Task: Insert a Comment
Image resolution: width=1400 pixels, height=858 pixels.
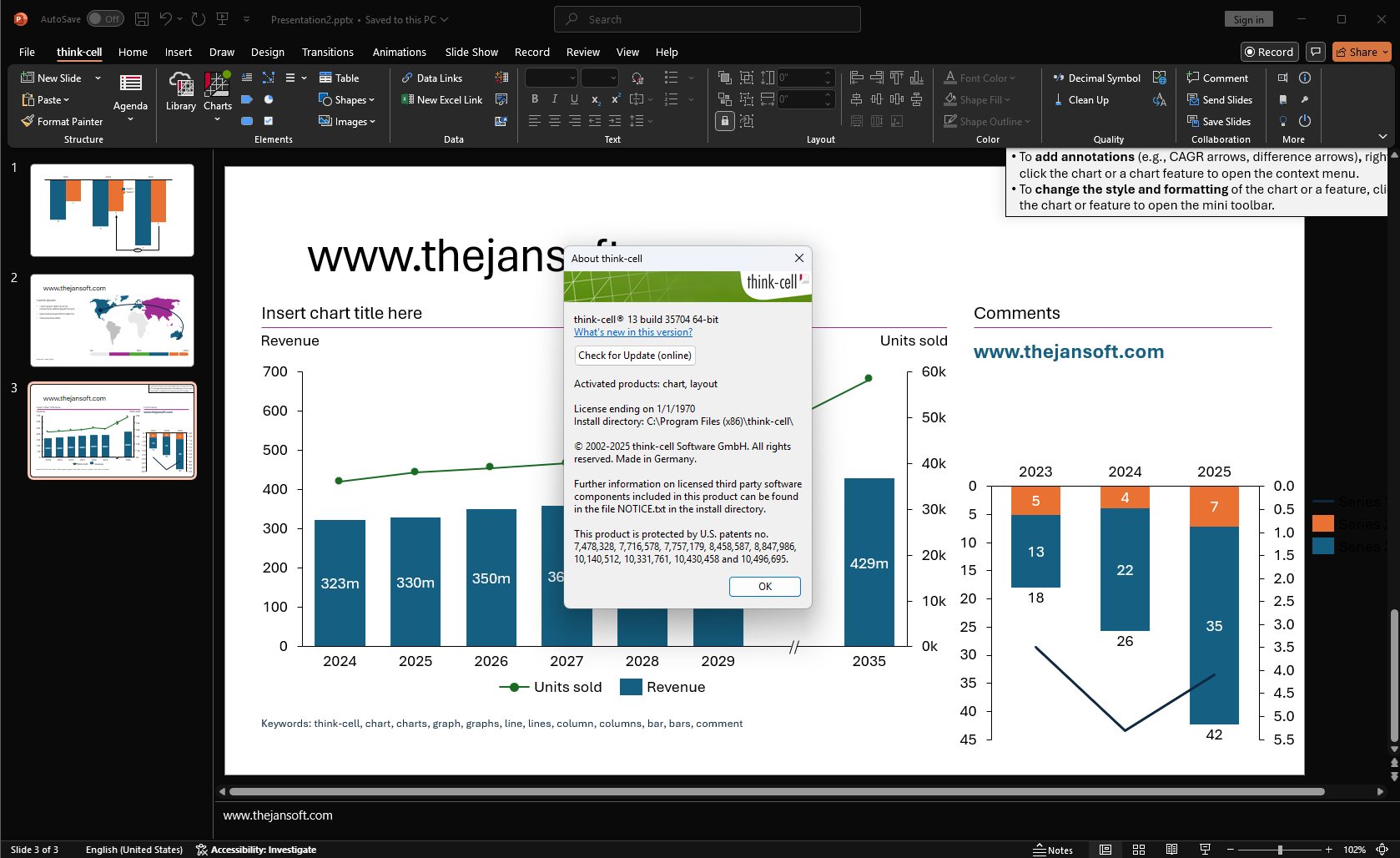Action: (1217, 78)
